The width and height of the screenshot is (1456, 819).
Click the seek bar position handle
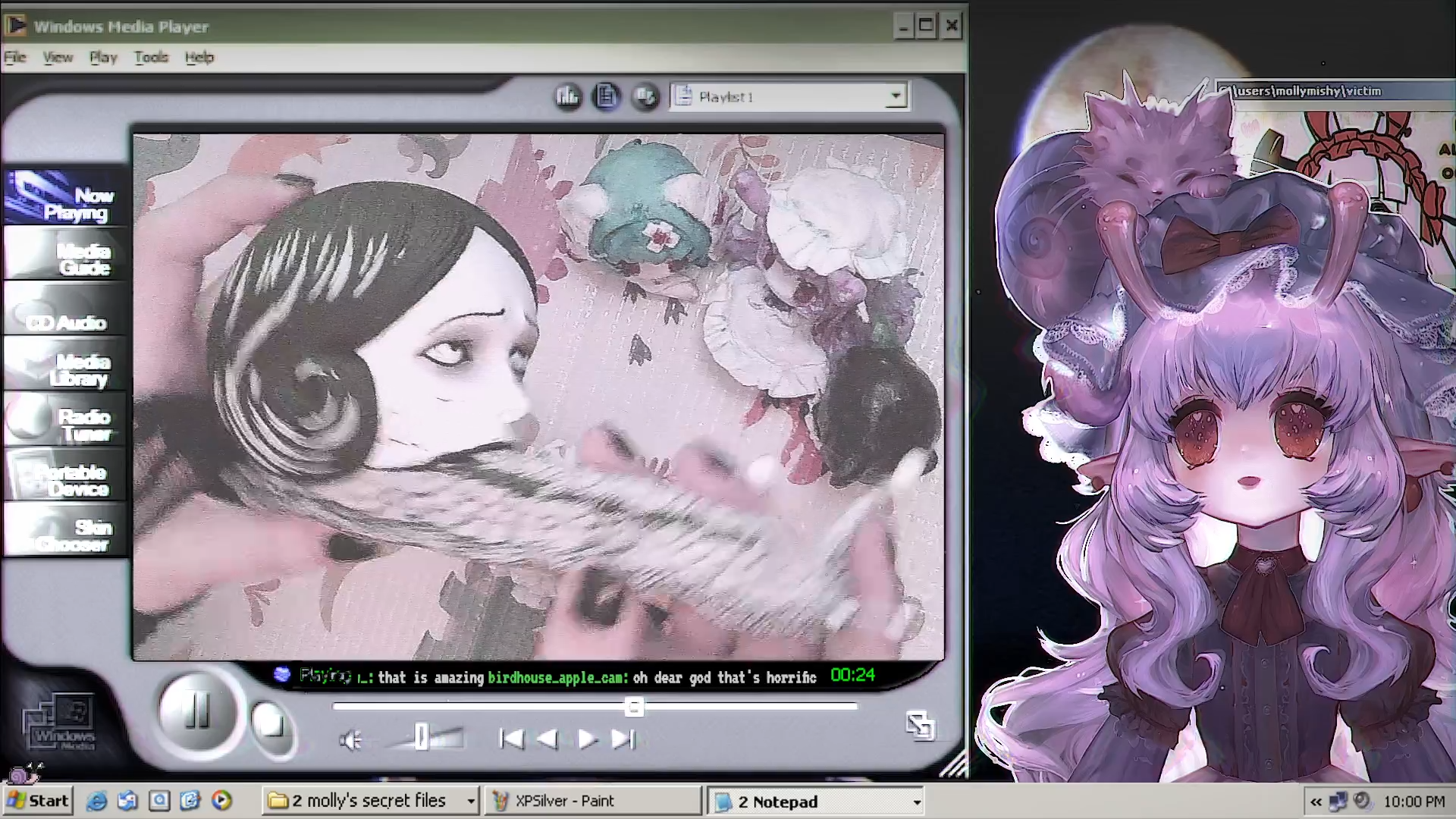pos(634,707)
